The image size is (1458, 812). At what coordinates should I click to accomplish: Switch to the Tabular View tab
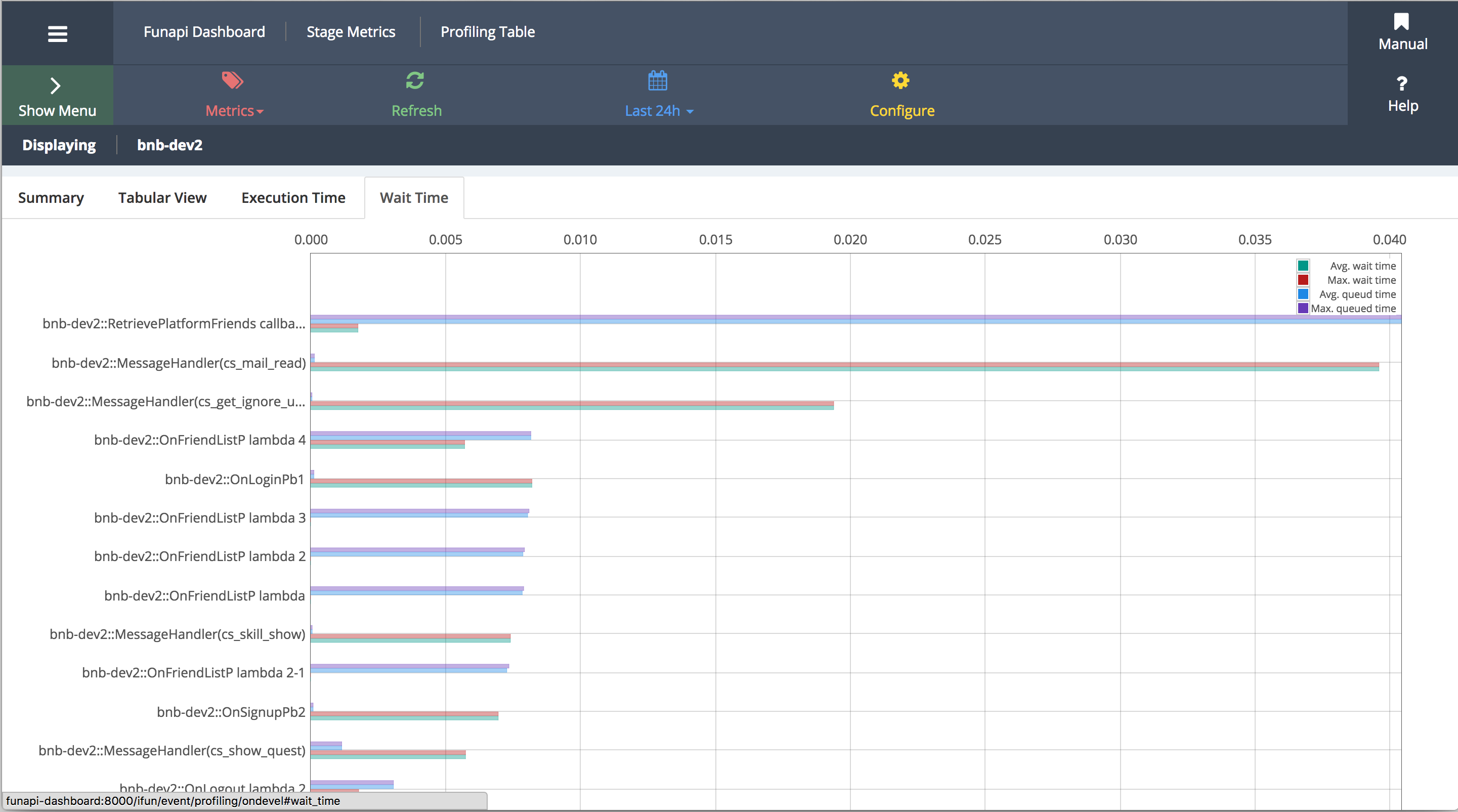click(x=162, y=197)
